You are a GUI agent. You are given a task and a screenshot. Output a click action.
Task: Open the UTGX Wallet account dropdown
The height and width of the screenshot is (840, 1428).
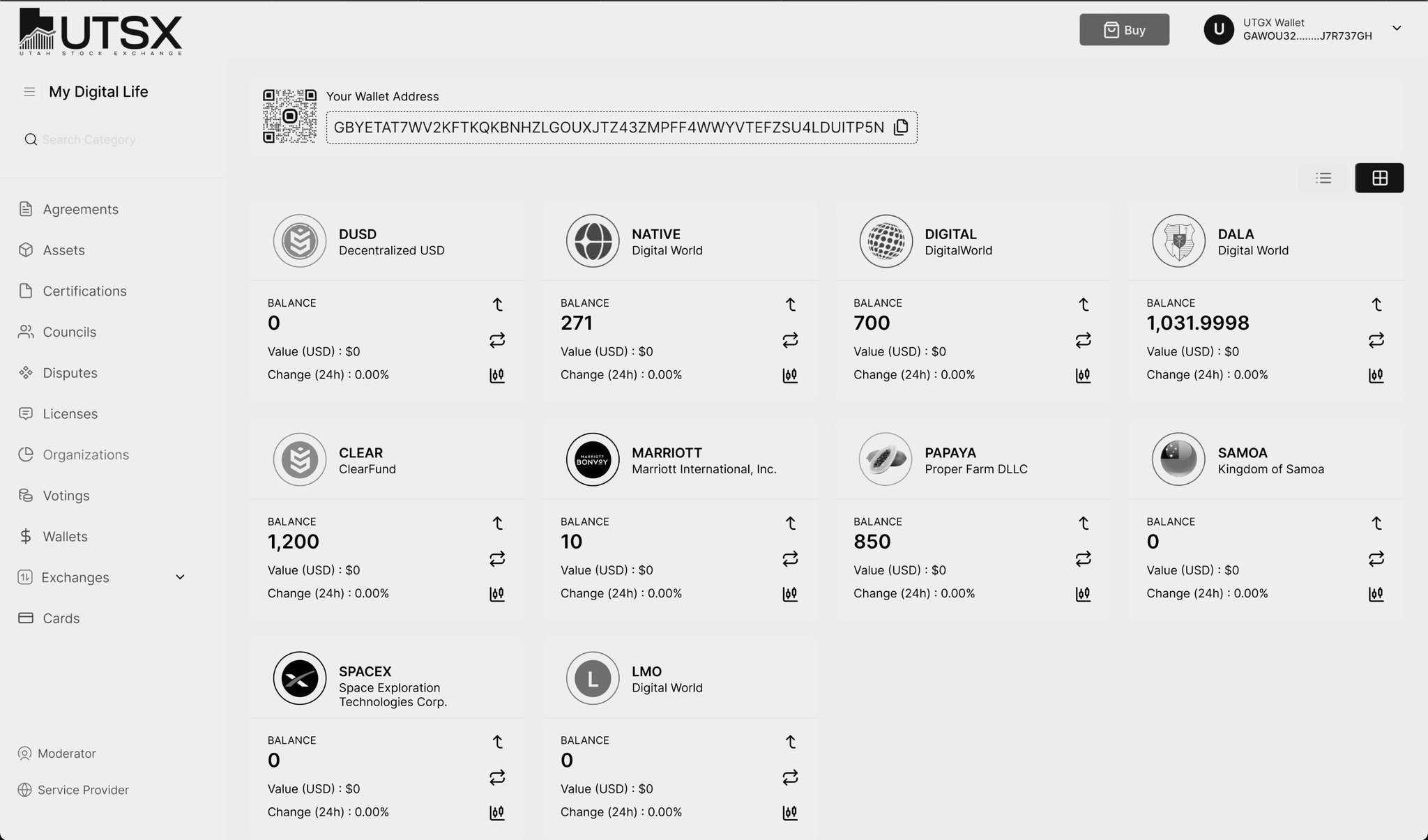pyautogui.click(x=1397, y=29)
